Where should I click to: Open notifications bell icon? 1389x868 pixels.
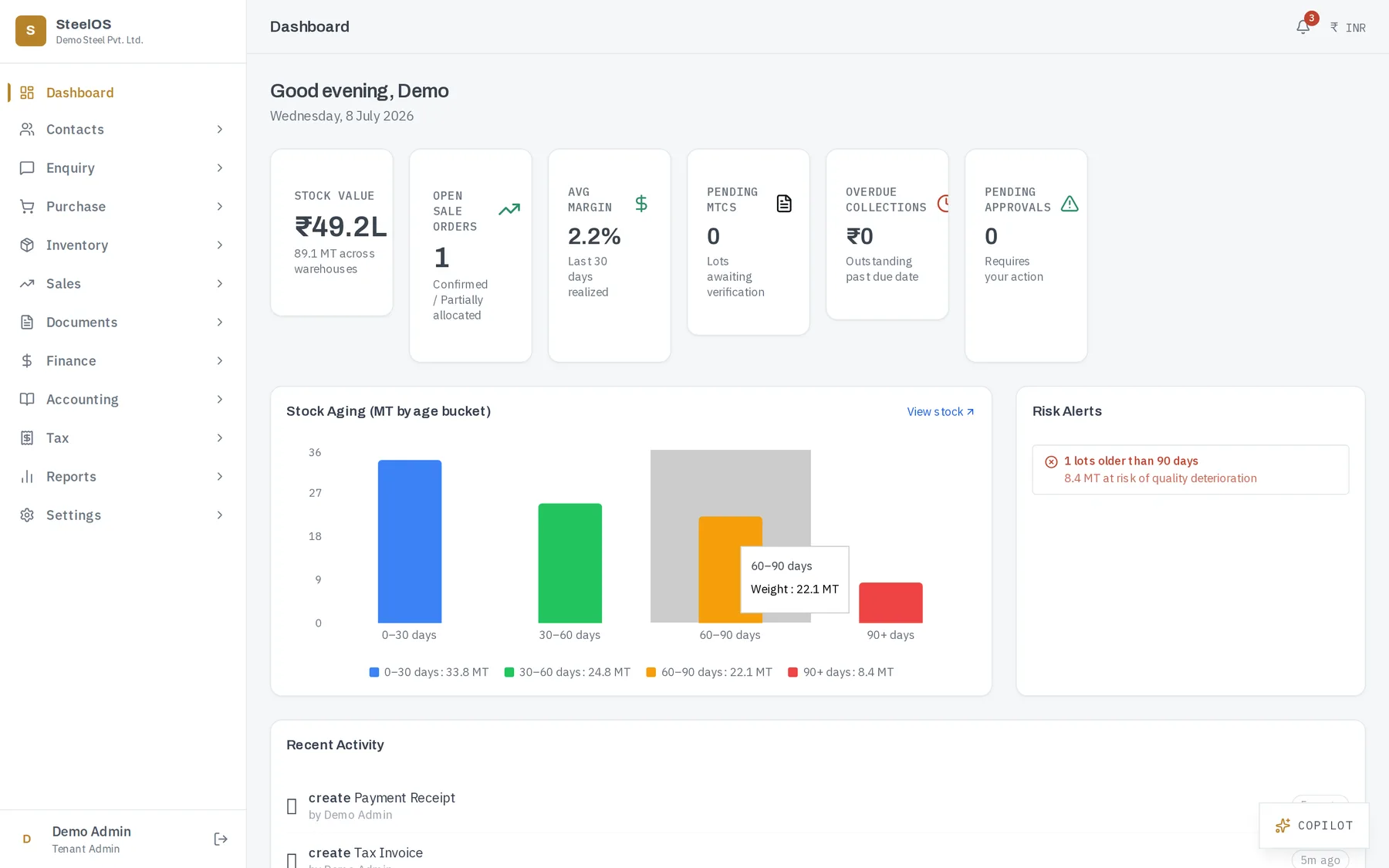tap(1303, 27)
